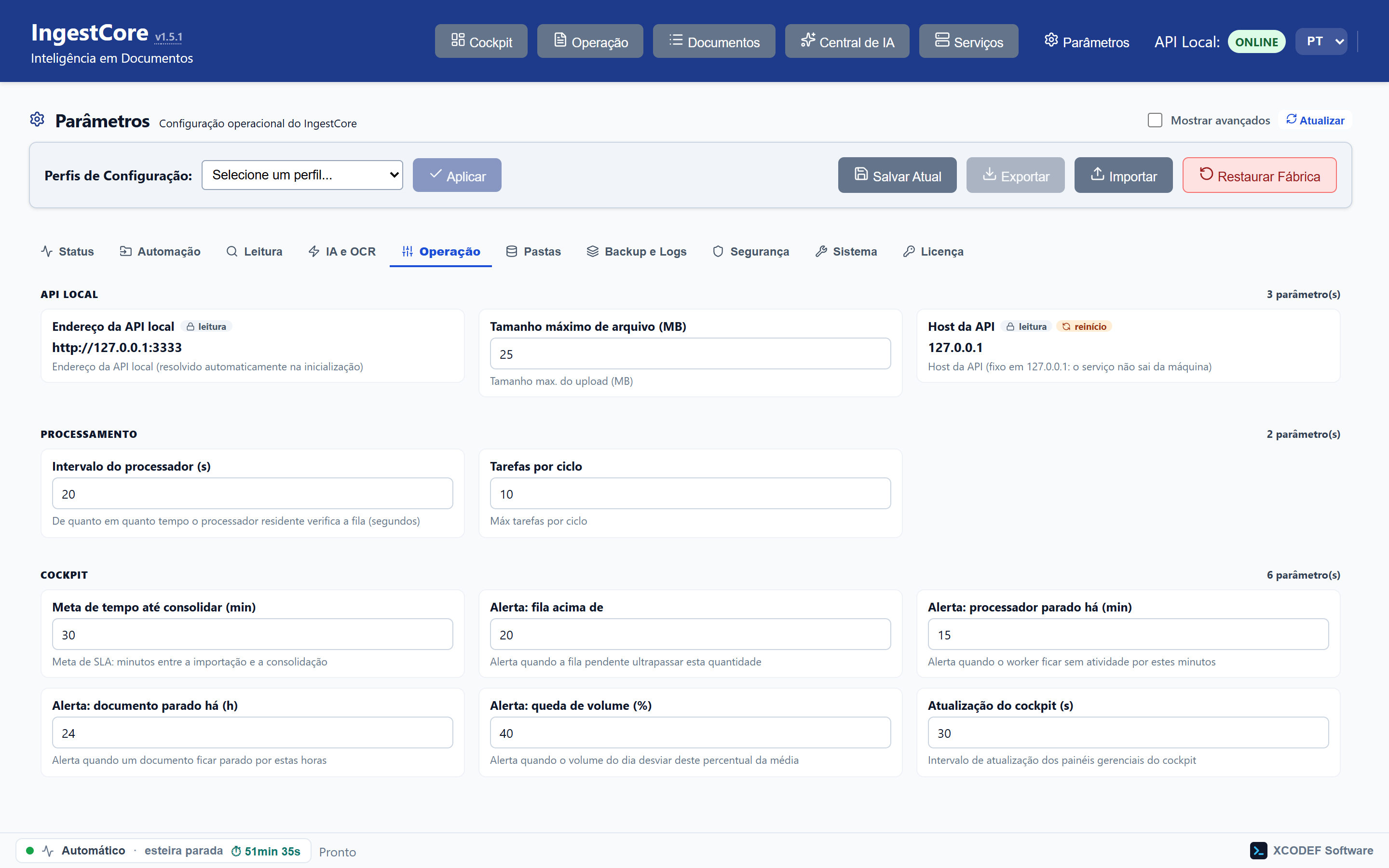
Task: Open the Segurança tab
Action: click(x=751, y=251)
